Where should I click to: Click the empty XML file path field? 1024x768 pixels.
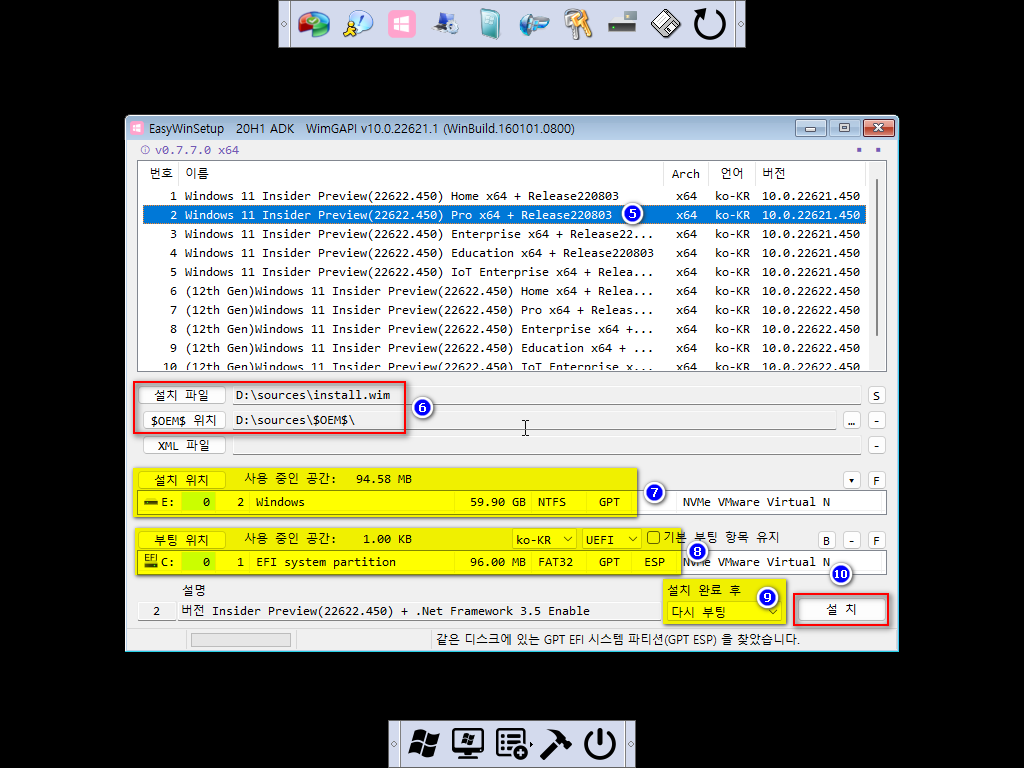547,445
